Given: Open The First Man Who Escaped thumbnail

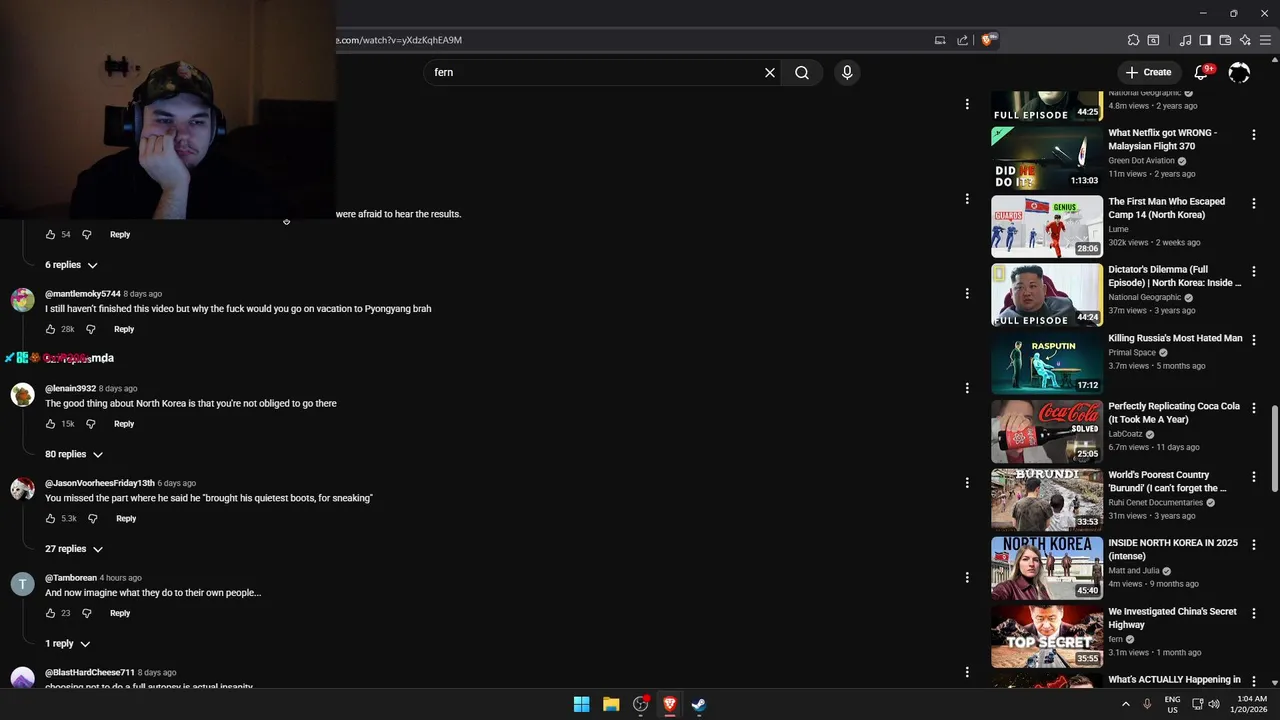Looking at the screenshot, I should tap(1047, 226).
